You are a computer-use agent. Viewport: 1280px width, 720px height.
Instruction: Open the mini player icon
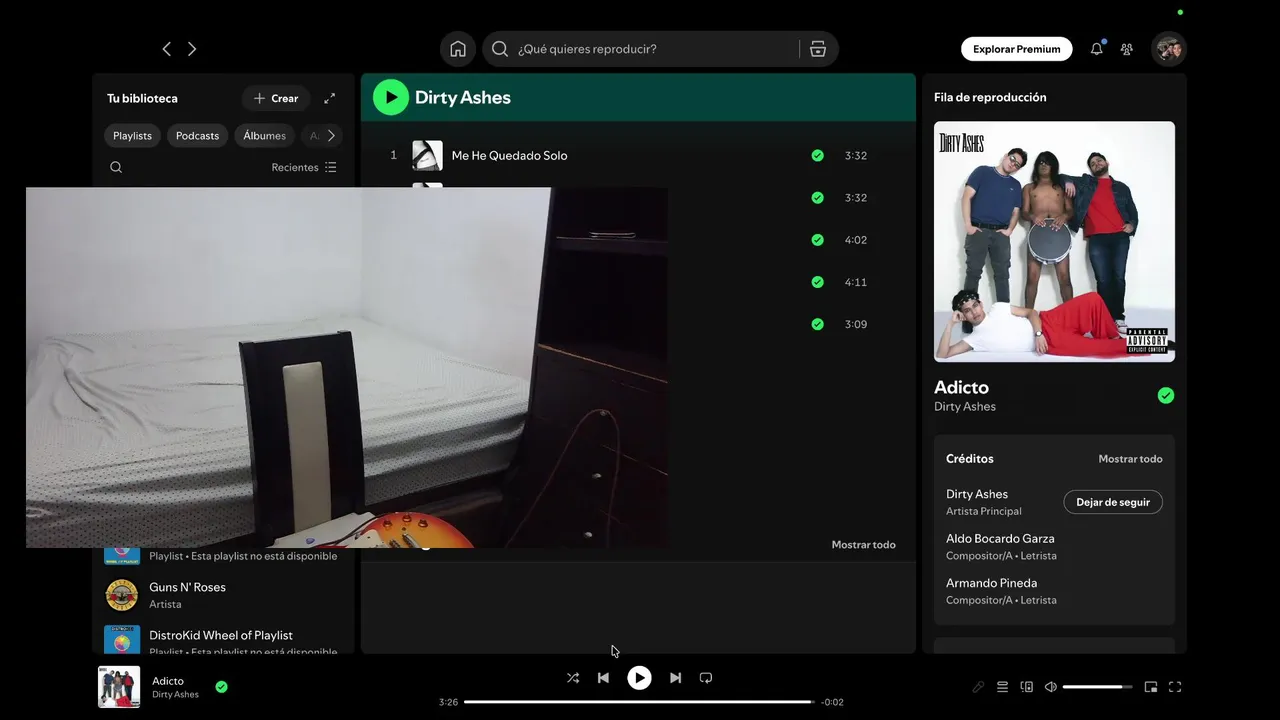1151,687
